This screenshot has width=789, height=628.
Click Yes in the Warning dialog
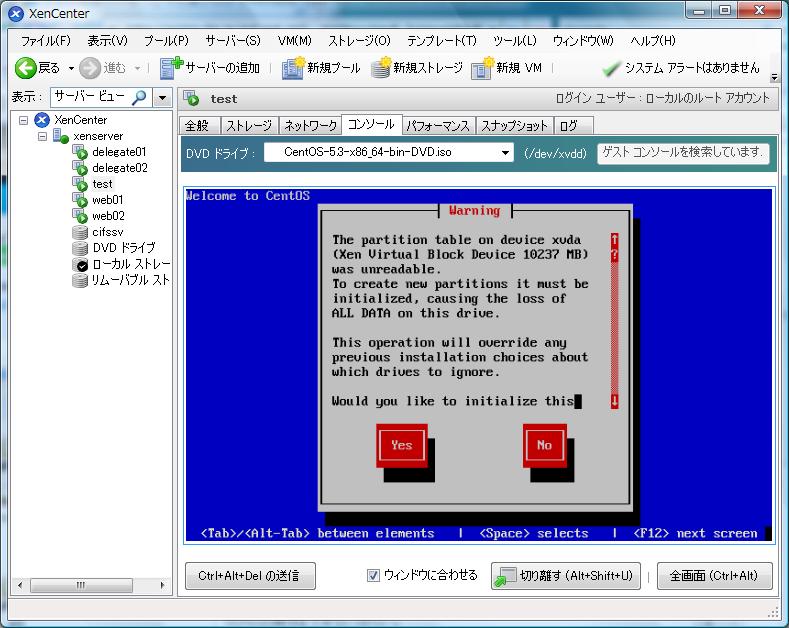pyautogui.click(x=402, y=445)
